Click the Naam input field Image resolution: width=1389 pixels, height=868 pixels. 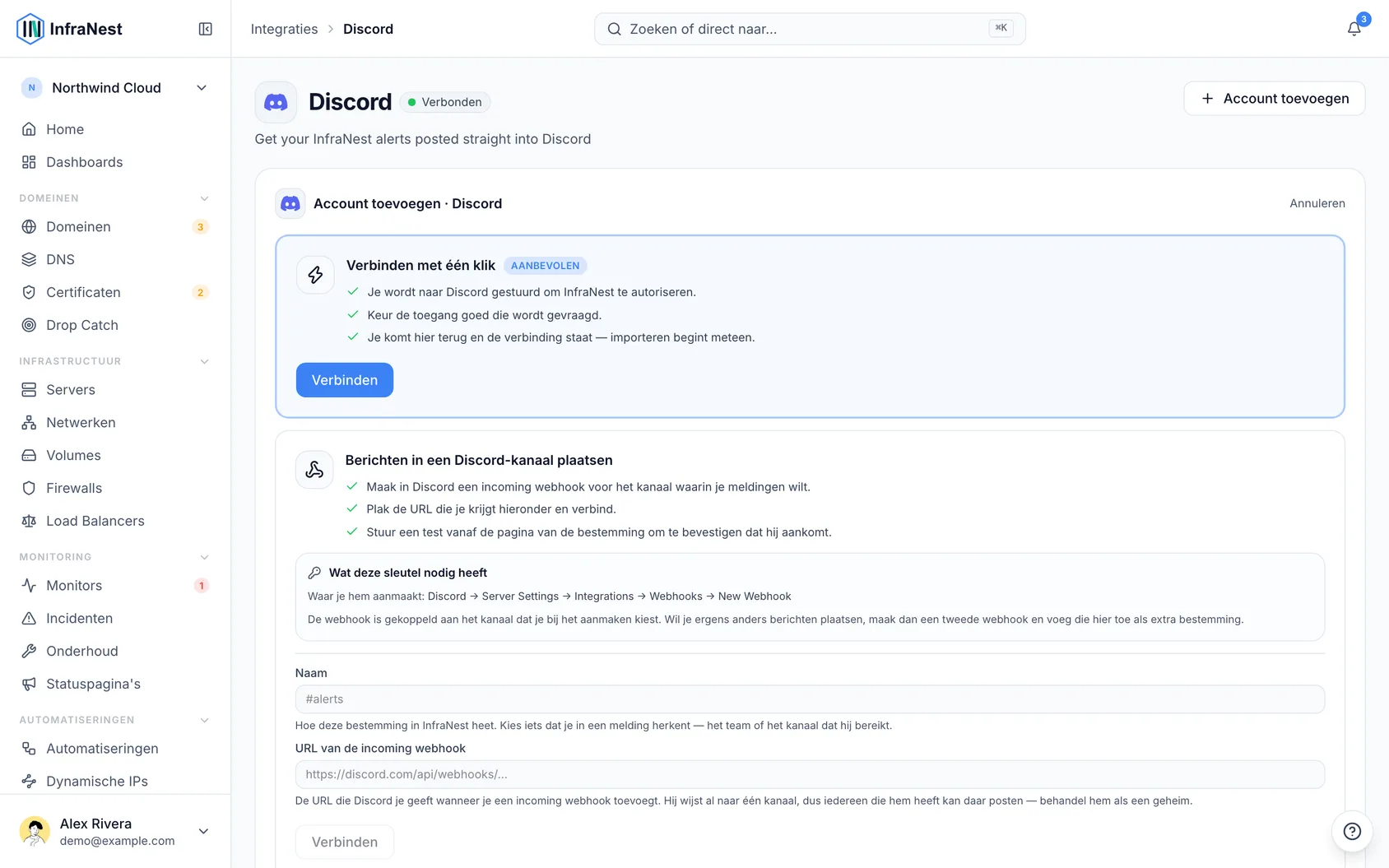coord(810,699)
